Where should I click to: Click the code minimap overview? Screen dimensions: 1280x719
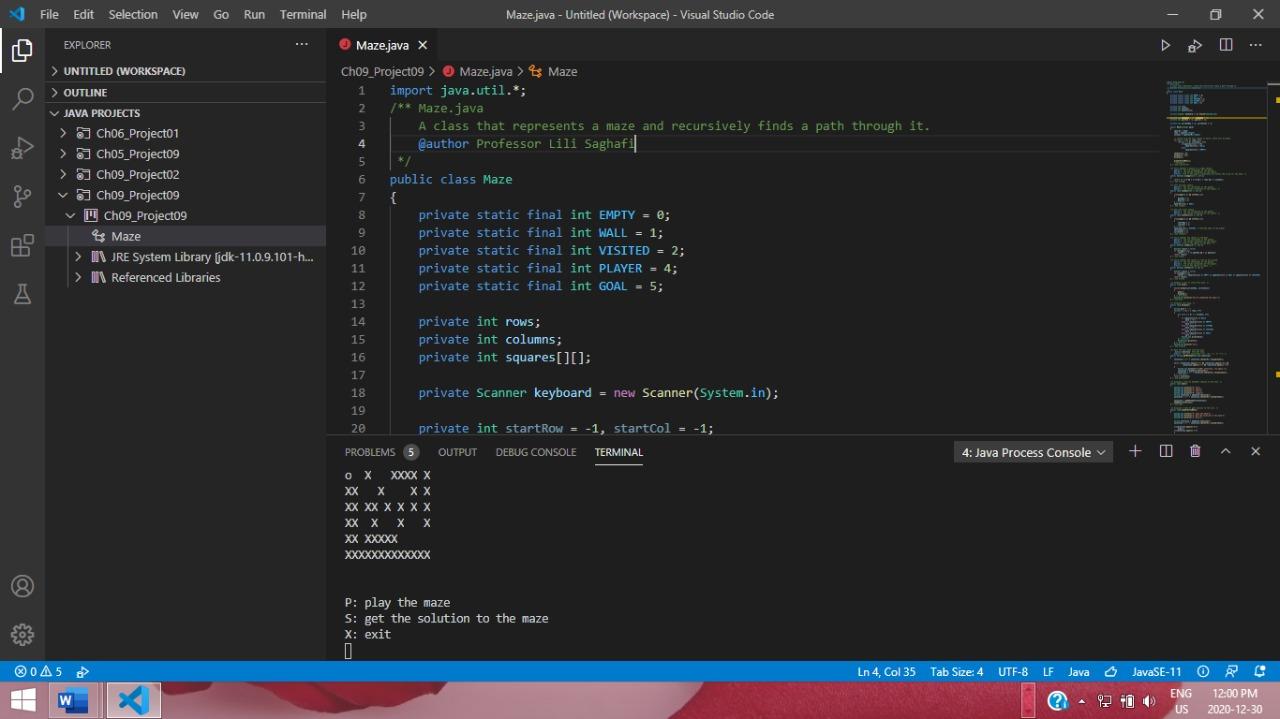[1217, 258]
